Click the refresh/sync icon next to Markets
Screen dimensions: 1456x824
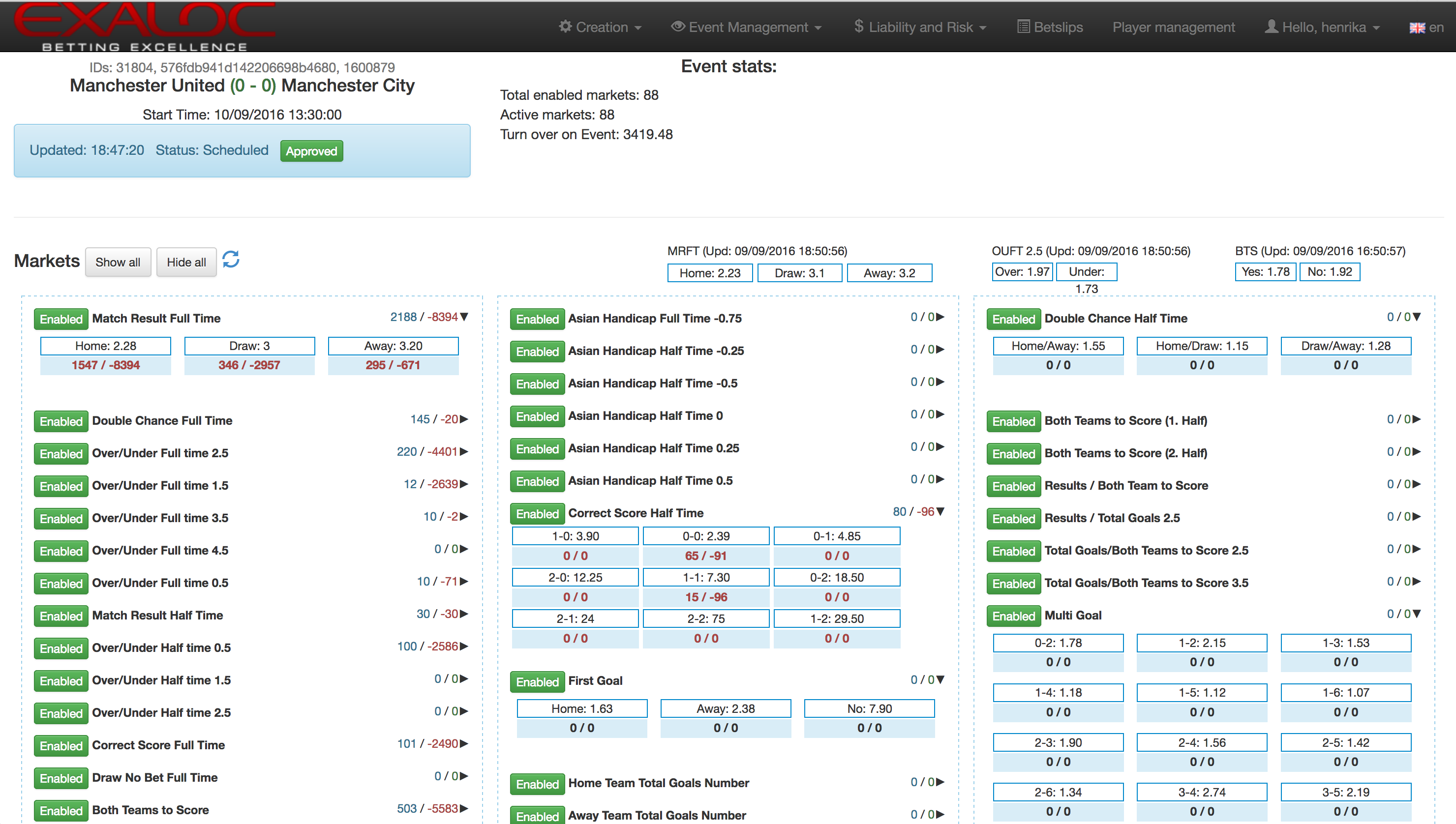pos(232,261)
